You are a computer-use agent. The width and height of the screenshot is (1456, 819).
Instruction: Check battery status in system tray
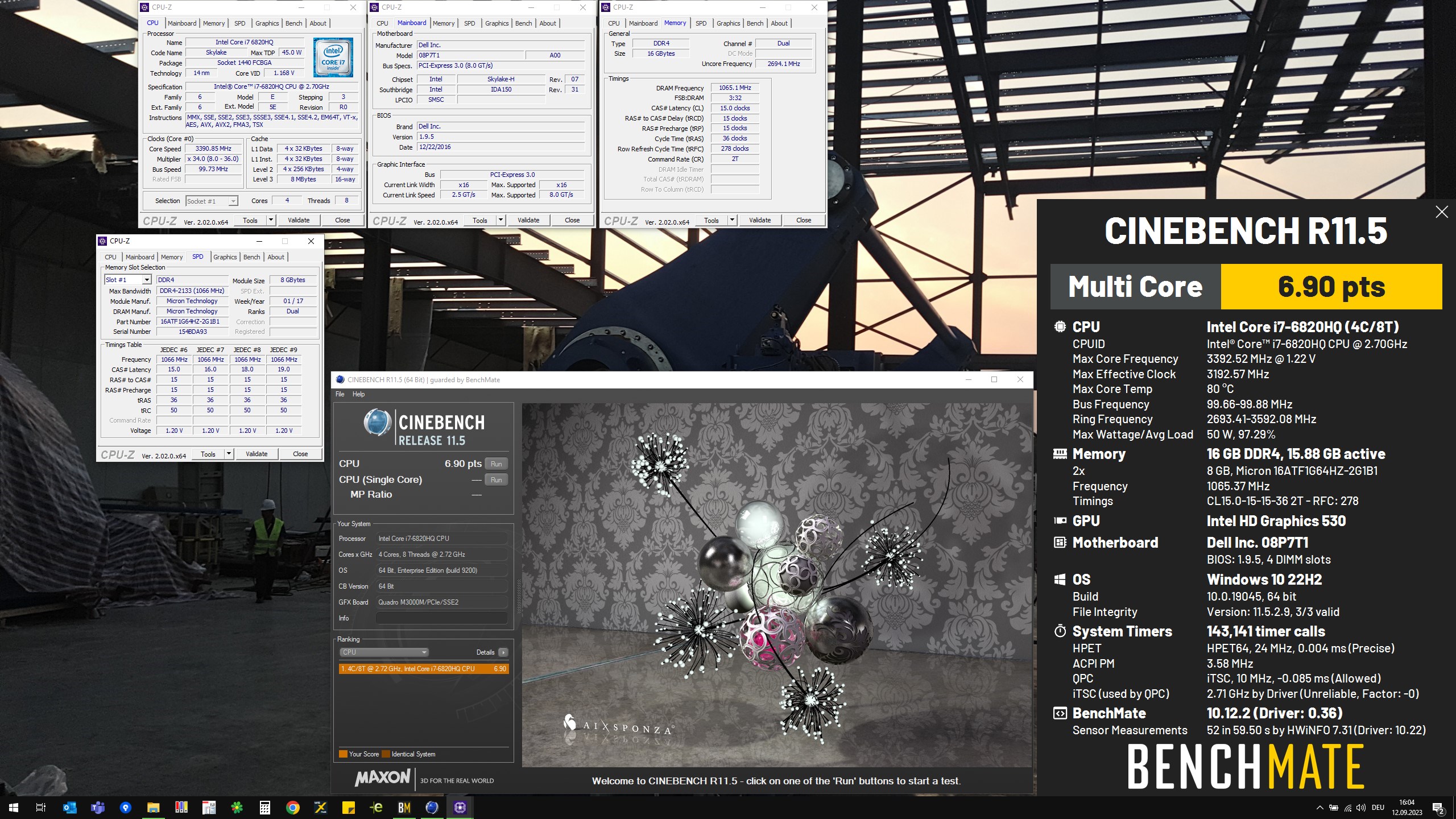(1334, 808)
